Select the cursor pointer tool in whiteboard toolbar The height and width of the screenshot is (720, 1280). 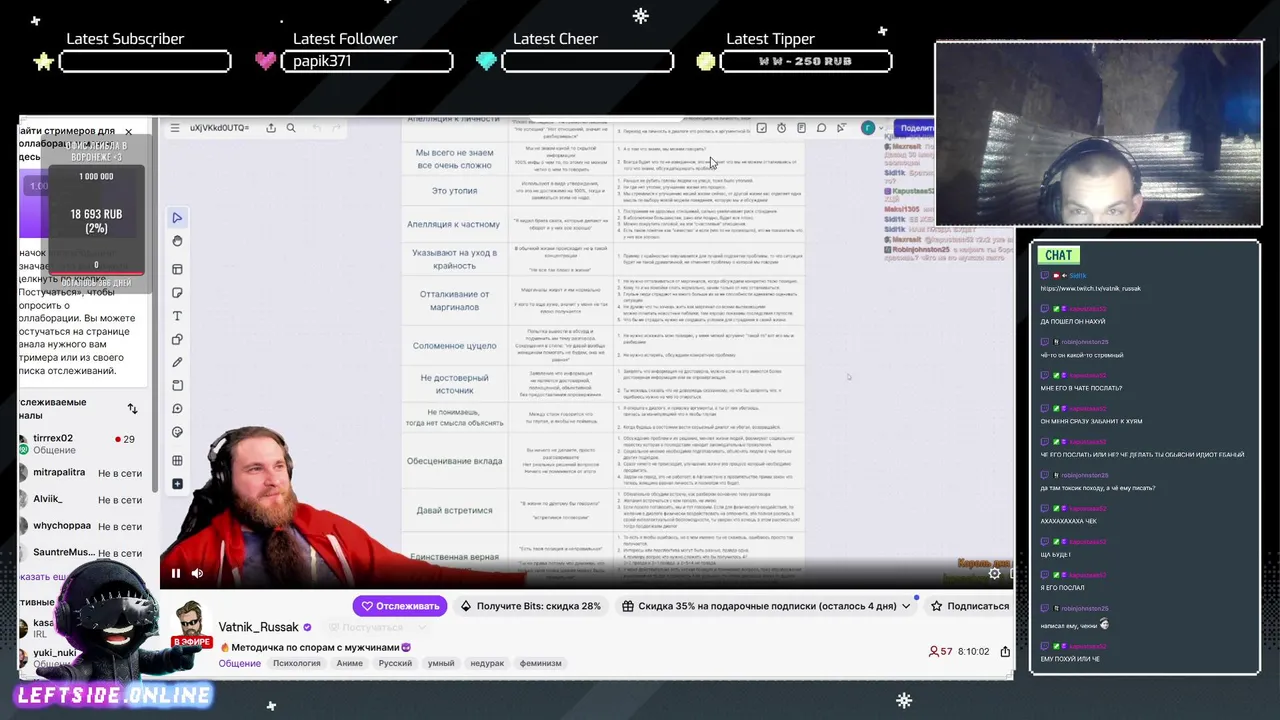(x=177, y=217)
